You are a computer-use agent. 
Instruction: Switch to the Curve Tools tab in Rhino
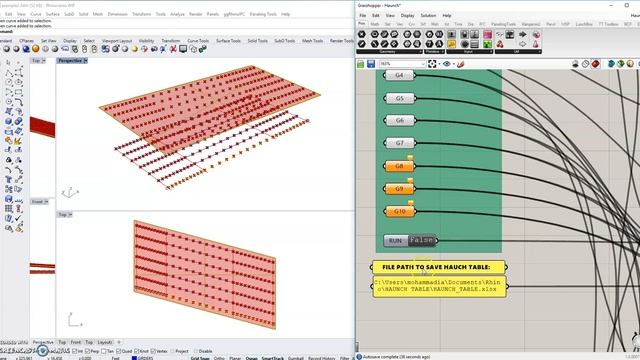click(x=198, y=41)
